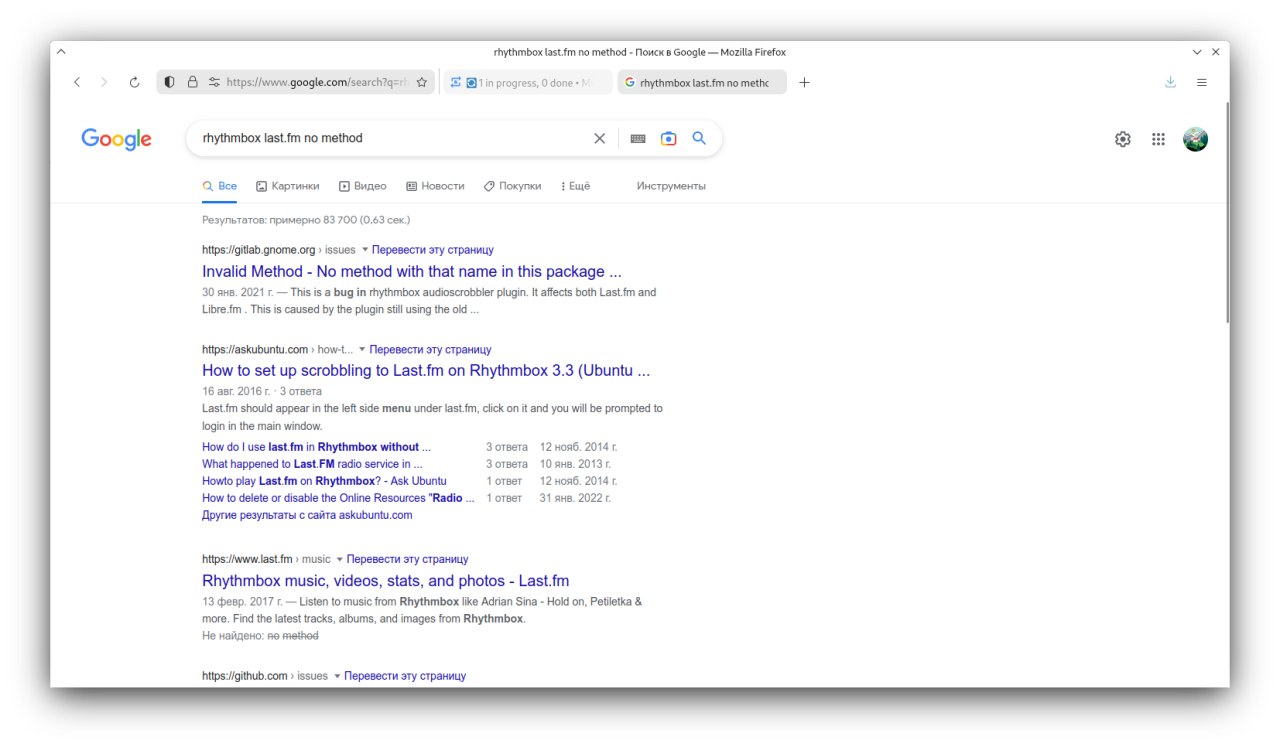Image resolution: width=1280 pixels, height=747 pixels.
Task: Switch to Картинки results
Action: pos(288,186)
